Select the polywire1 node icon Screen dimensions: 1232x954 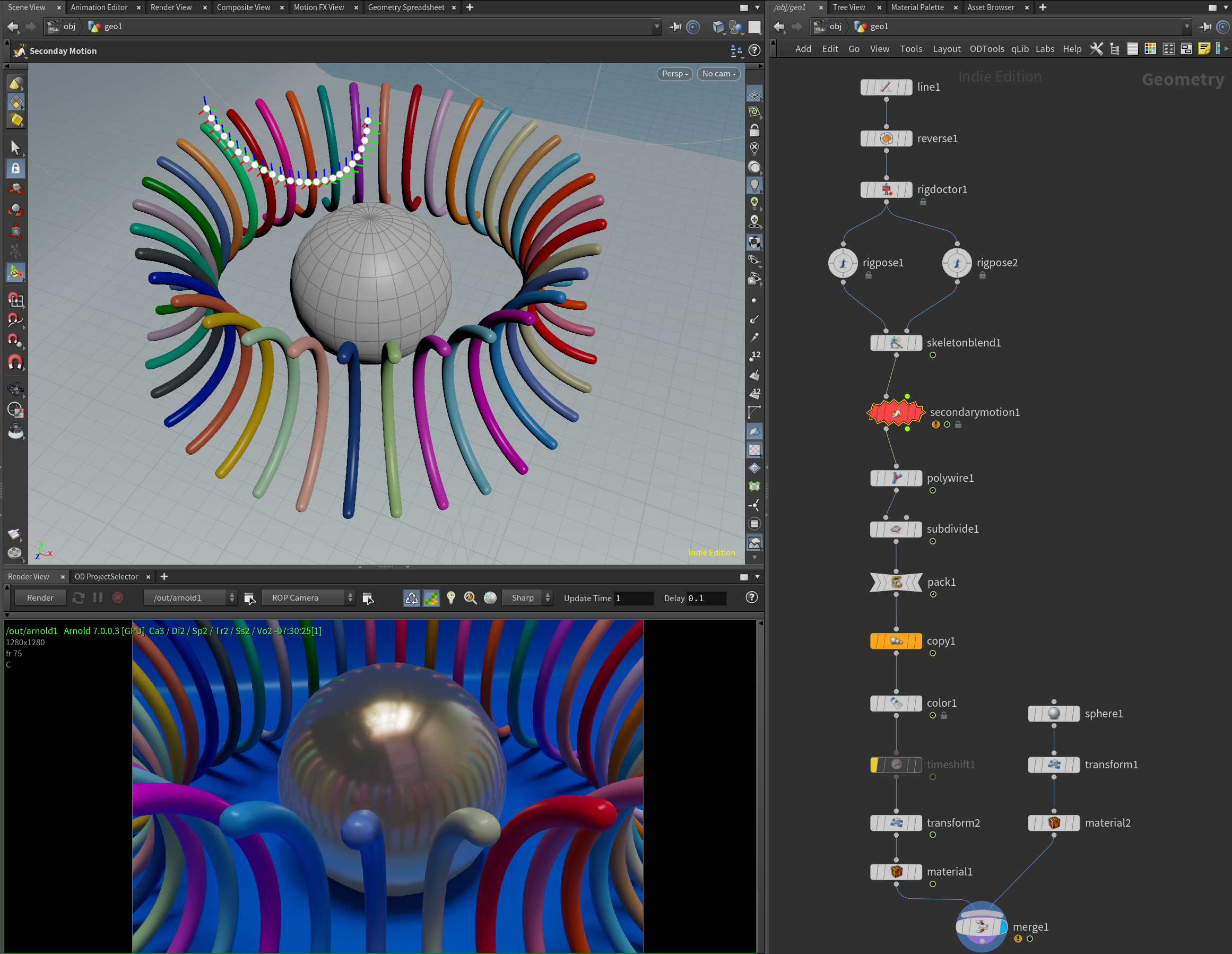pos(896,478)
